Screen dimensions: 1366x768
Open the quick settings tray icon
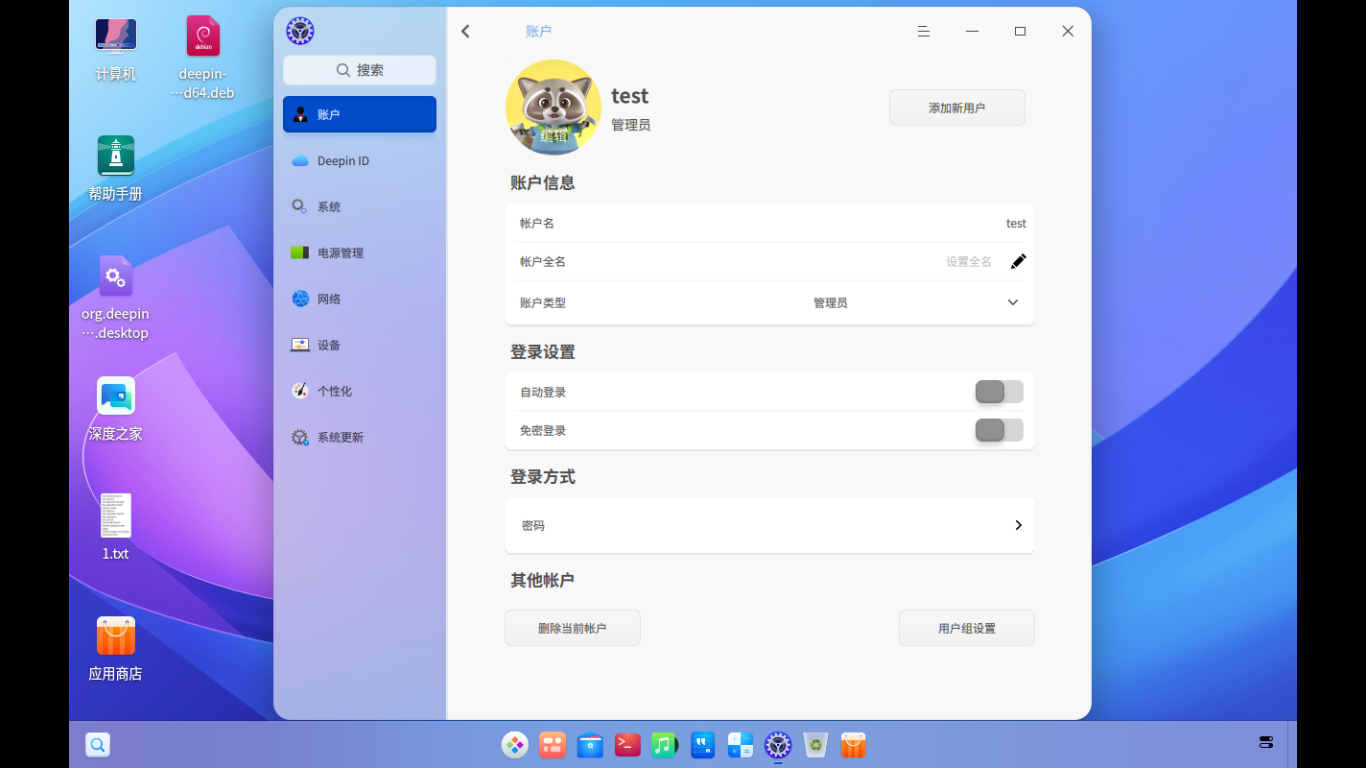coord(1266,742)
